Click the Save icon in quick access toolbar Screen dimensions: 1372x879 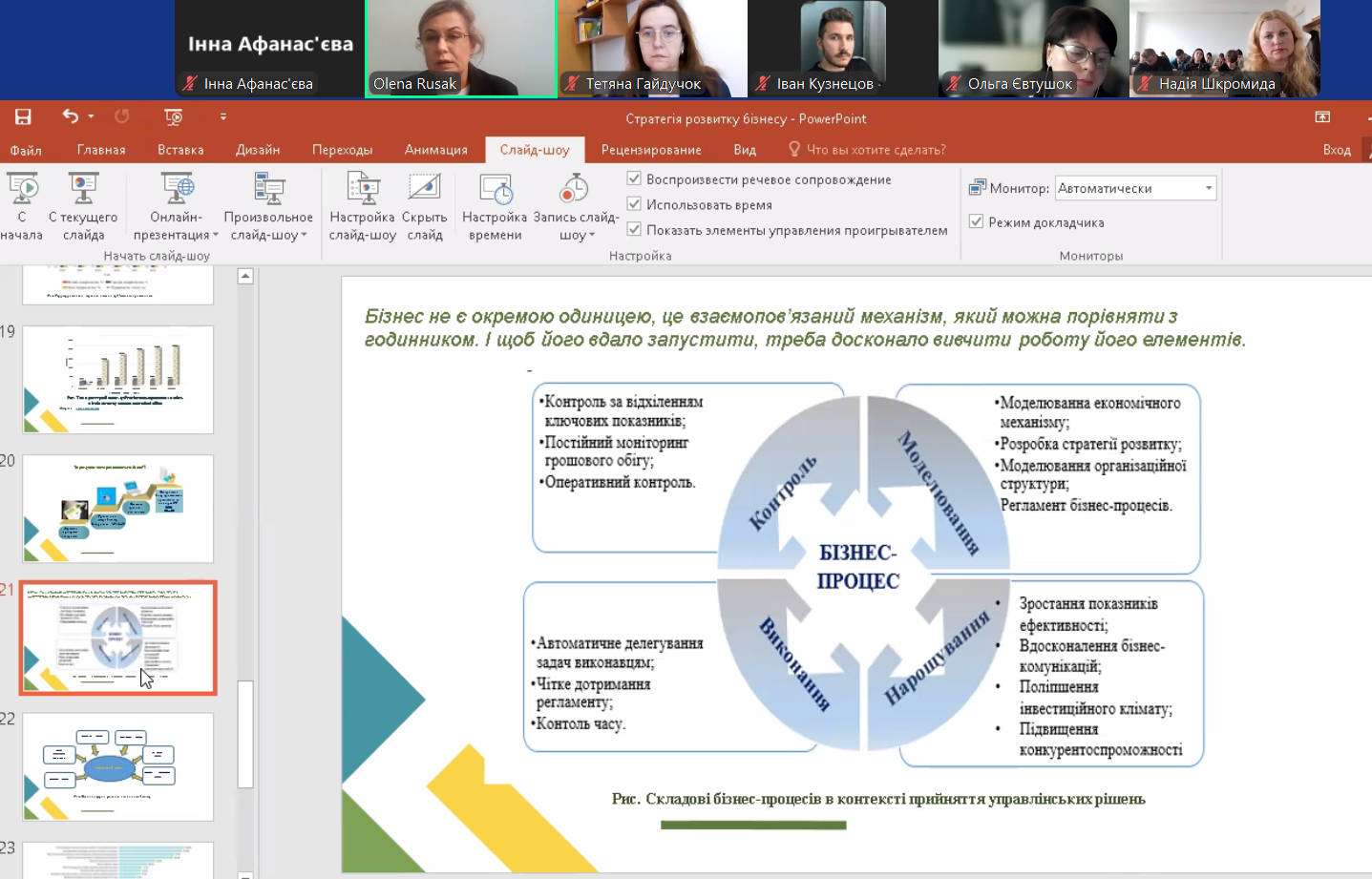tap(23, 116)
